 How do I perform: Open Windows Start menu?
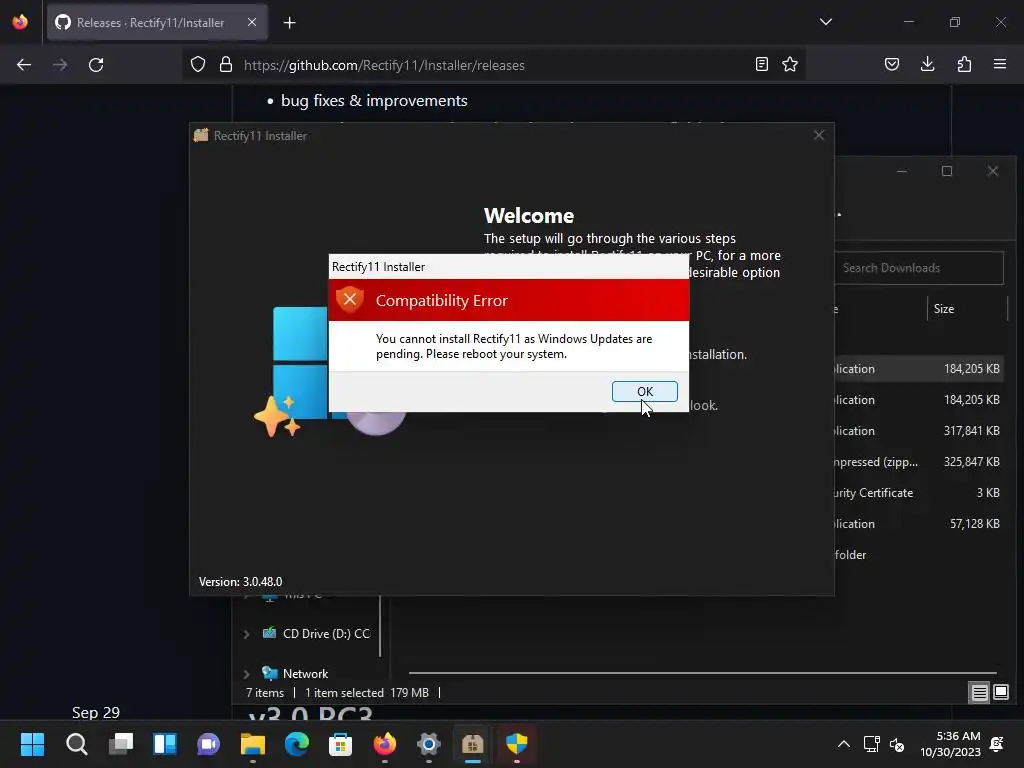point(32,744)
